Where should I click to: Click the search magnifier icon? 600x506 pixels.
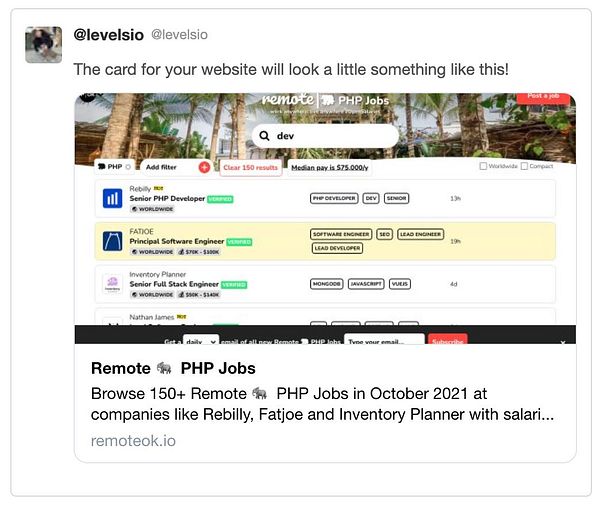pyautogui.click(x=264, y=136)
